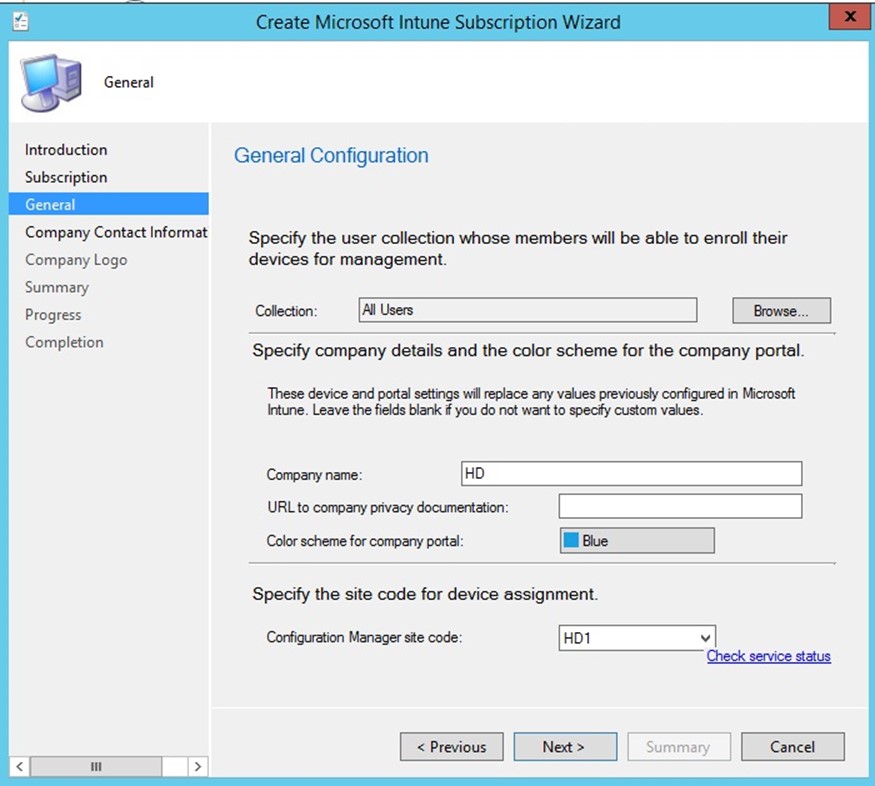Viewport: 875px width, 786px height.
Task: Click the Next button
Action: coord(565,746)
